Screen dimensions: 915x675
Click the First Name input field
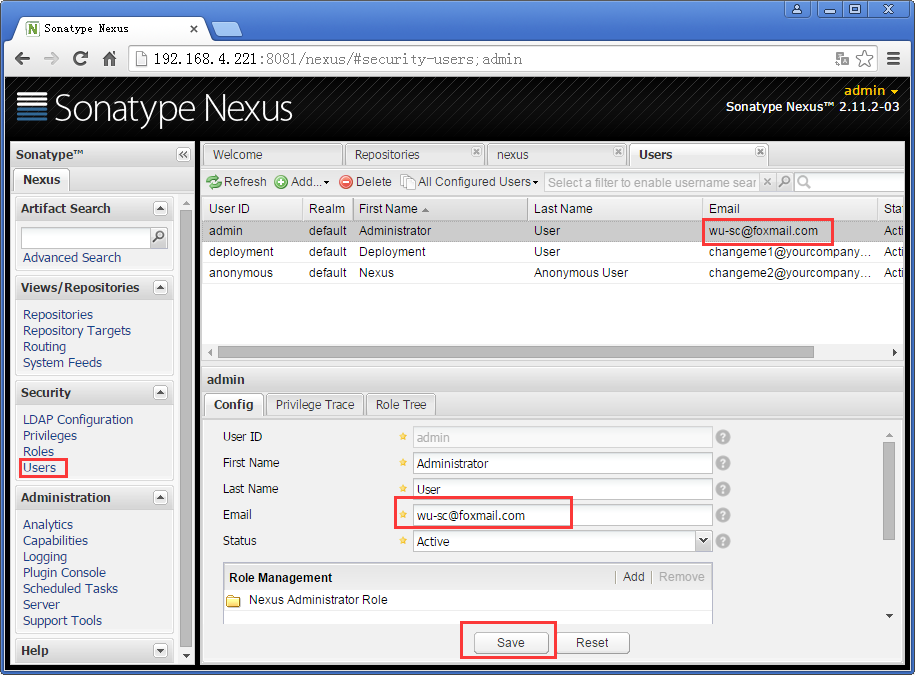(x=563, y=463)
